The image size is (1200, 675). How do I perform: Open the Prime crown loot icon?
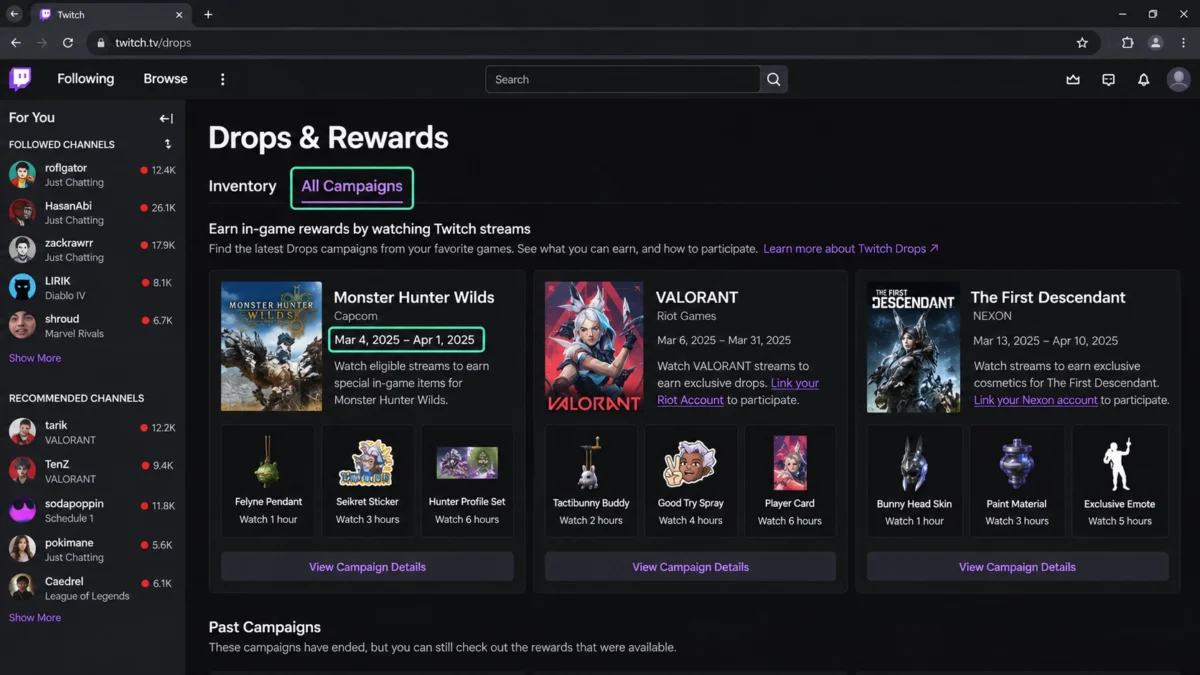tap(1073, 80)
